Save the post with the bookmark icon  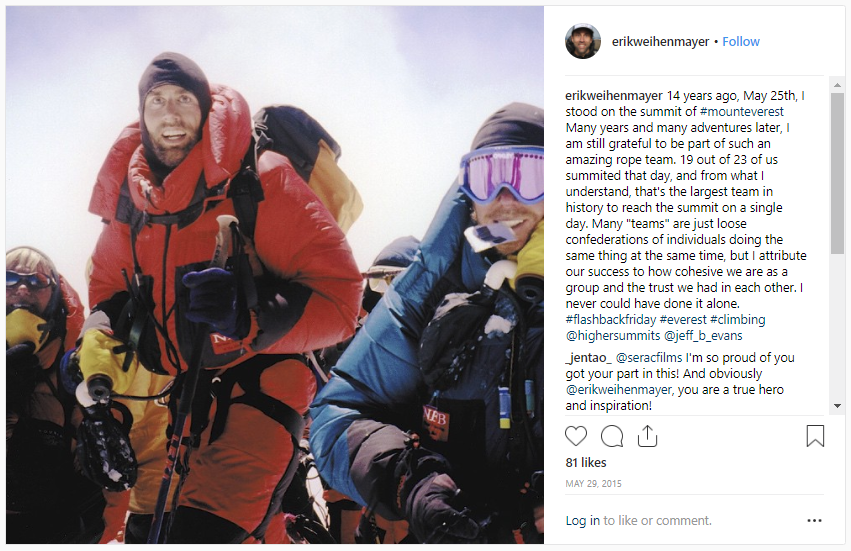815,436
